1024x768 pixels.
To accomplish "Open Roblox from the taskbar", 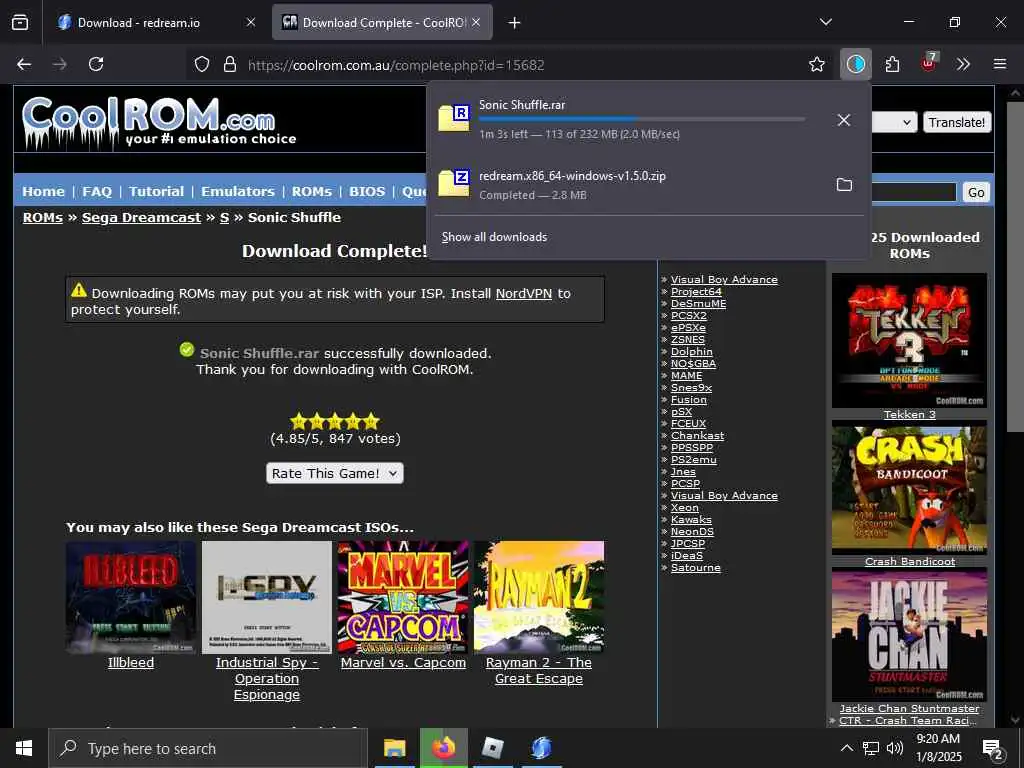I will coord(492,748).
